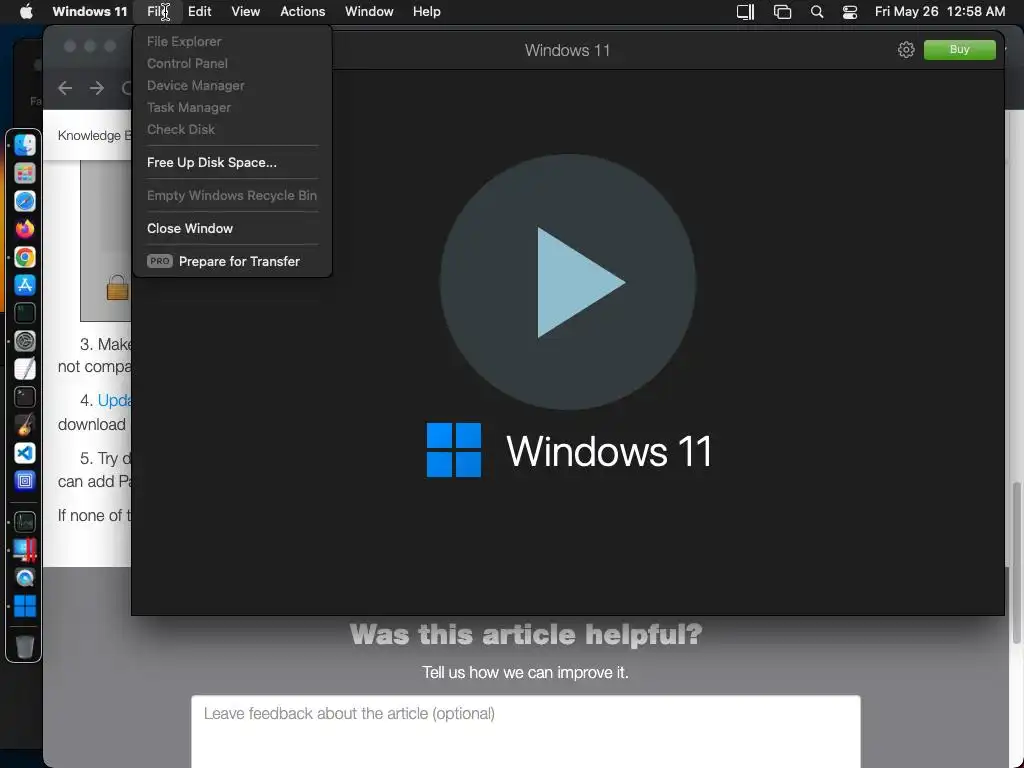Image resolution: width=1024 pixels, height=768 pixels.
Task: Go forward in the browser window
Action: (97, 88)
